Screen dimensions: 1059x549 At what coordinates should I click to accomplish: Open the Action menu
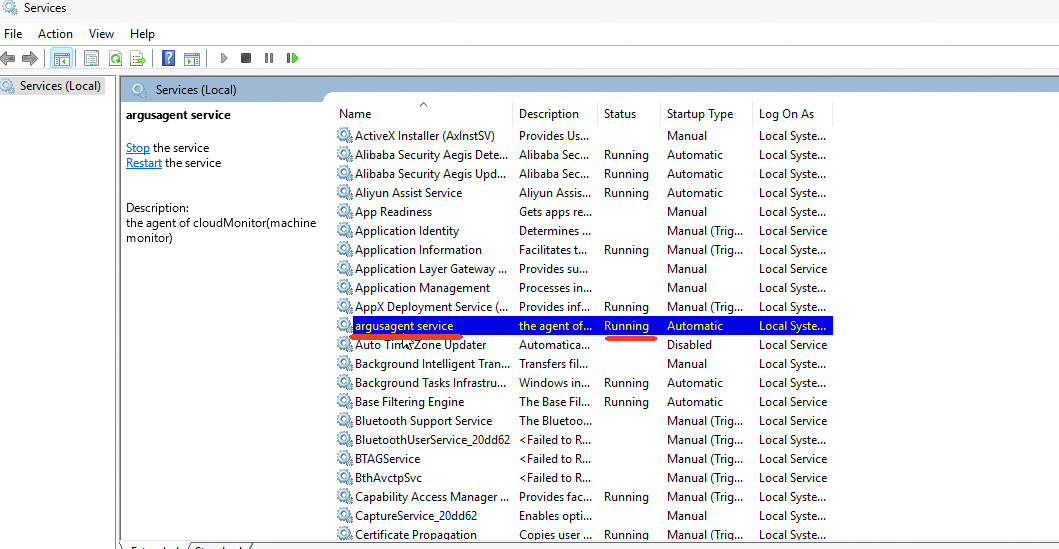click(55, 34)
